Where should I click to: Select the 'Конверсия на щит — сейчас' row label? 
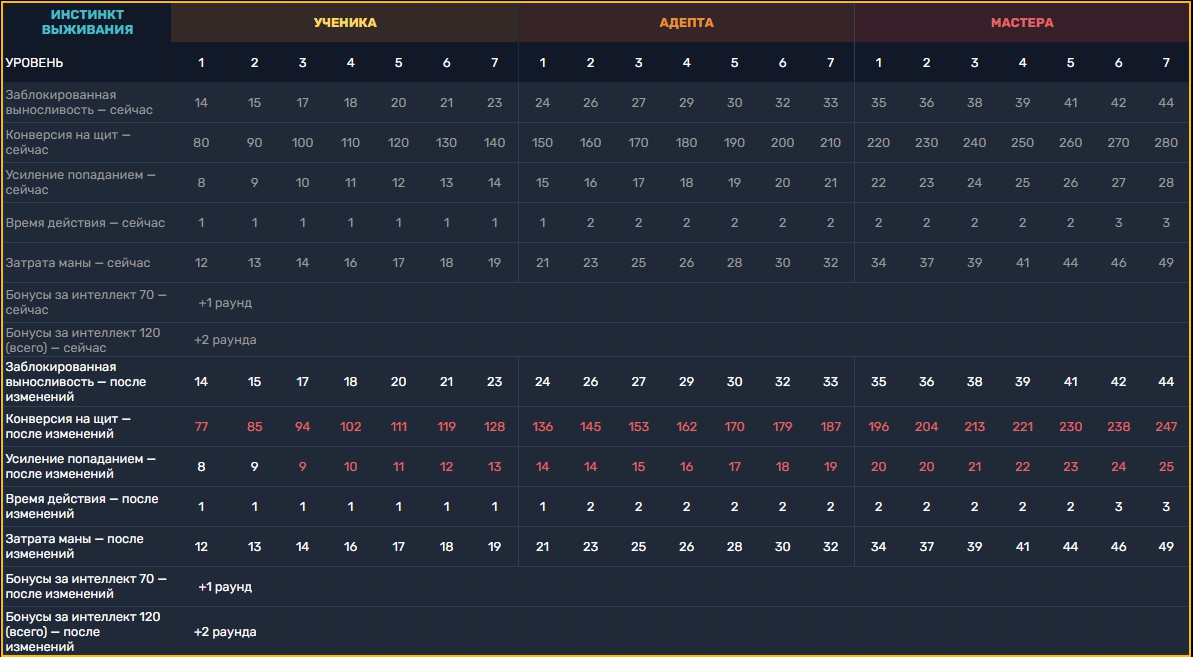point(68,142)
